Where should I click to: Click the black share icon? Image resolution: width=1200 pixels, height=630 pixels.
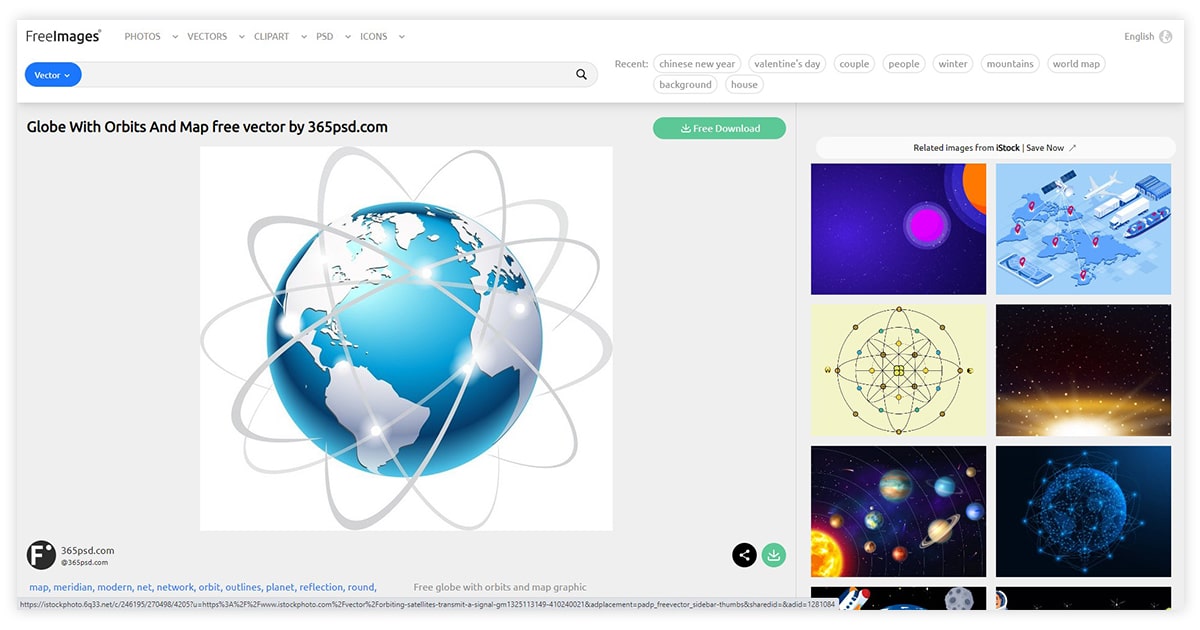tap(744, 555)
